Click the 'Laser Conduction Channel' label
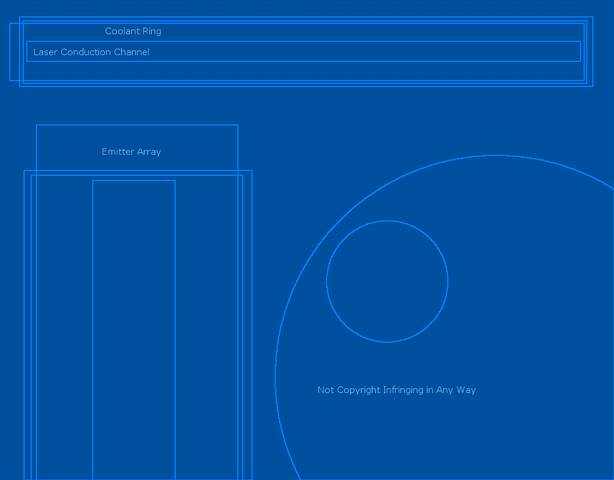614x480 pixels. click(91, 52)
